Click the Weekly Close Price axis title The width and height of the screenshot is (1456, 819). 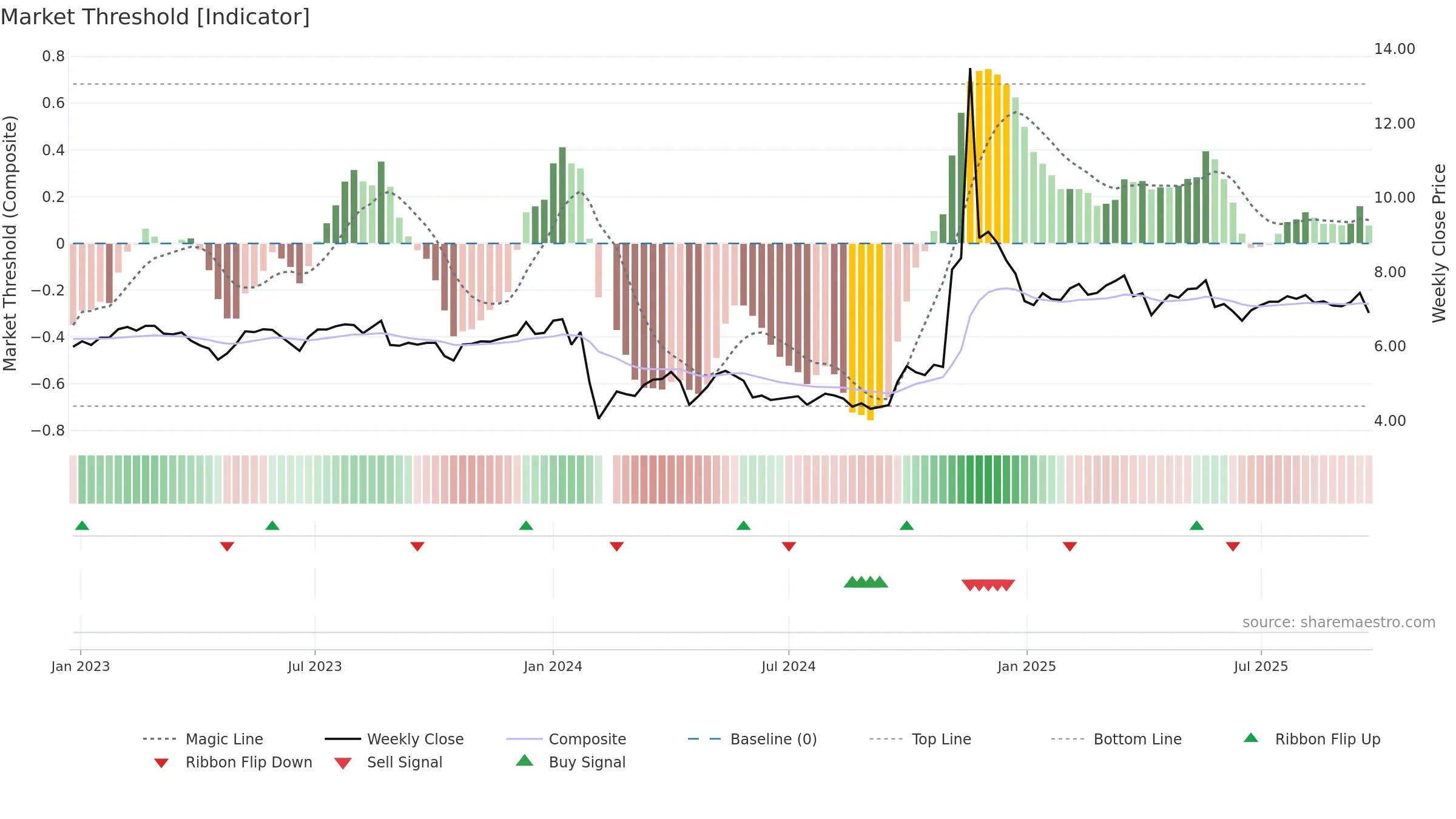coord(1439,243)
